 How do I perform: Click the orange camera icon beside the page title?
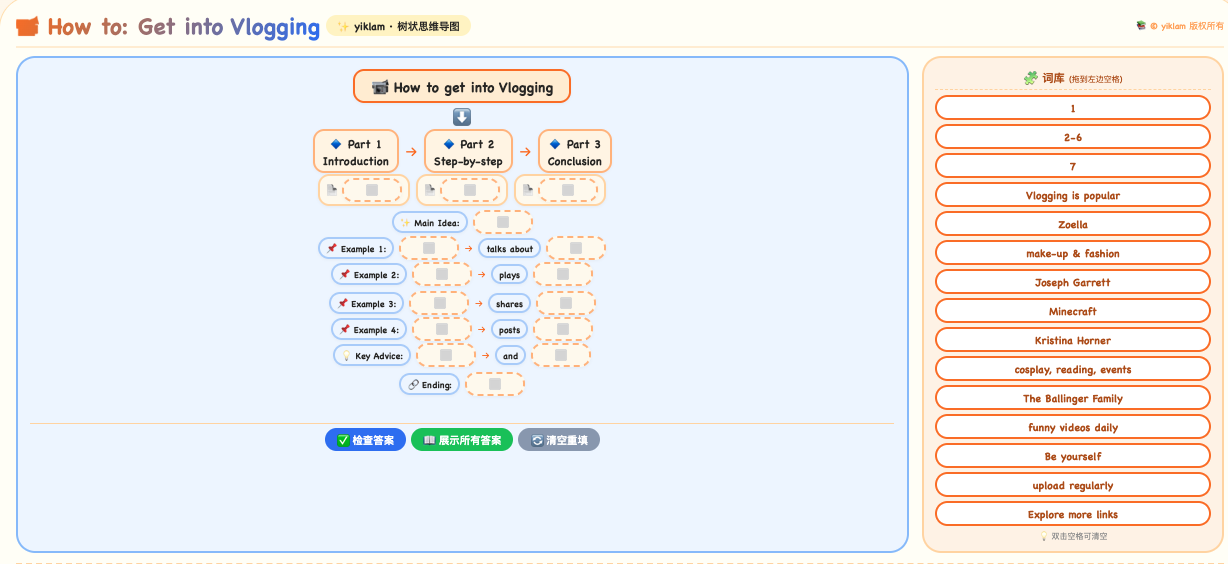click(28, 27)
